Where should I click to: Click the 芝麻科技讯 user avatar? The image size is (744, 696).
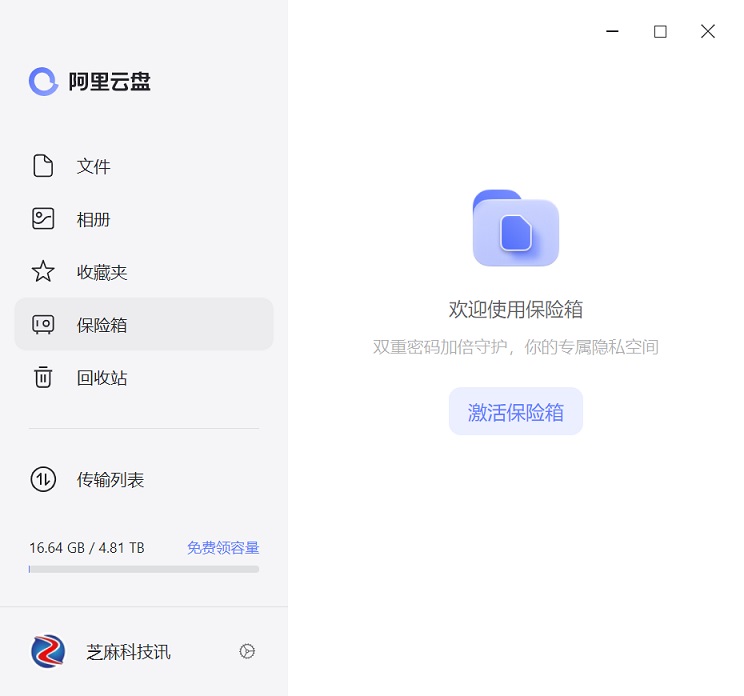pos(48,651)
